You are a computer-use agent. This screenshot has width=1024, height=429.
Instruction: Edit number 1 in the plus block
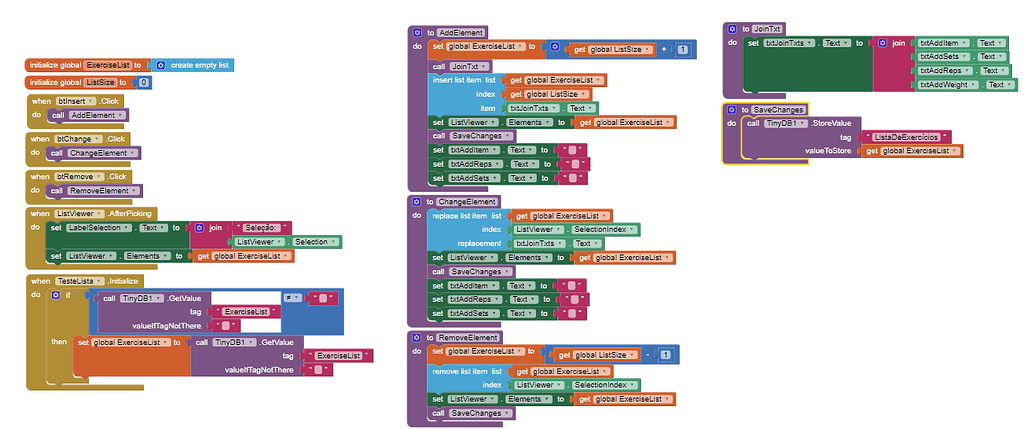coord(682,50)
